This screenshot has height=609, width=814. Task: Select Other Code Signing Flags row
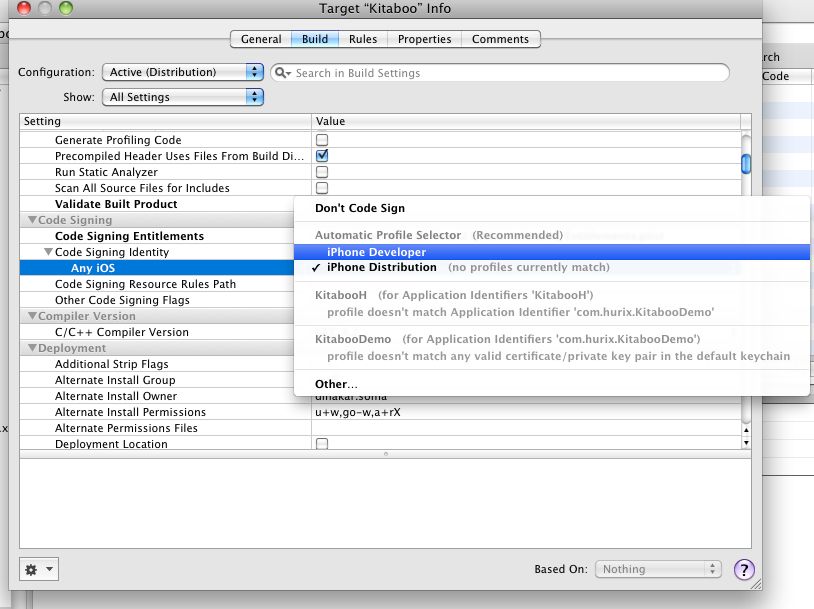point(157,300)
